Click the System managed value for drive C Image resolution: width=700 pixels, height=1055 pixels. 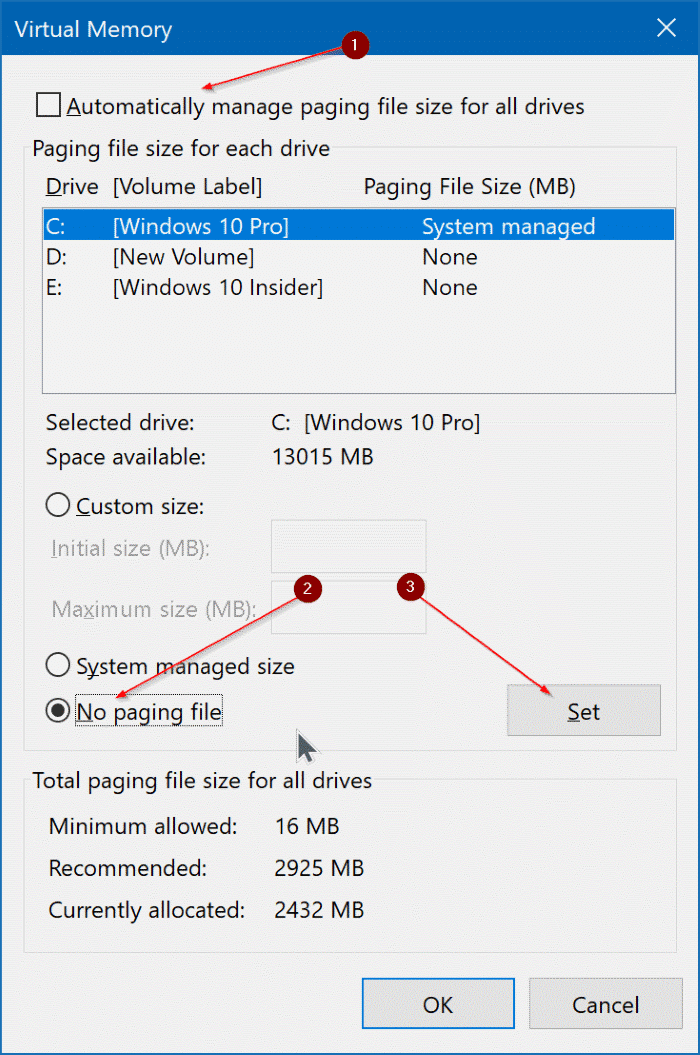(x=509, y=227)
